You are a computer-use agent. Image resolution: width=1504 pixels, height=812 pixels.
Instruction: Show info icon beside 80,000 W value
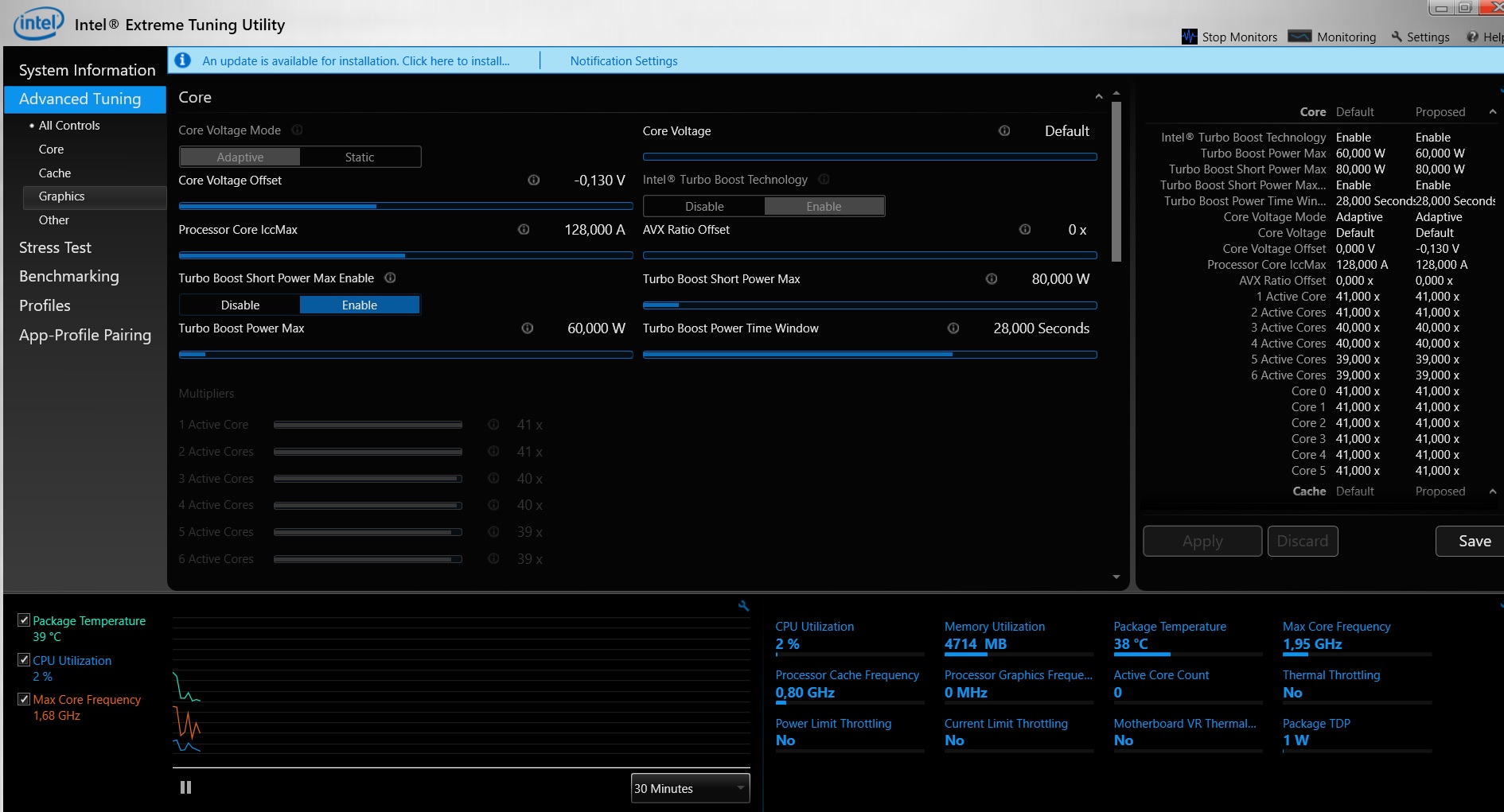992,278
